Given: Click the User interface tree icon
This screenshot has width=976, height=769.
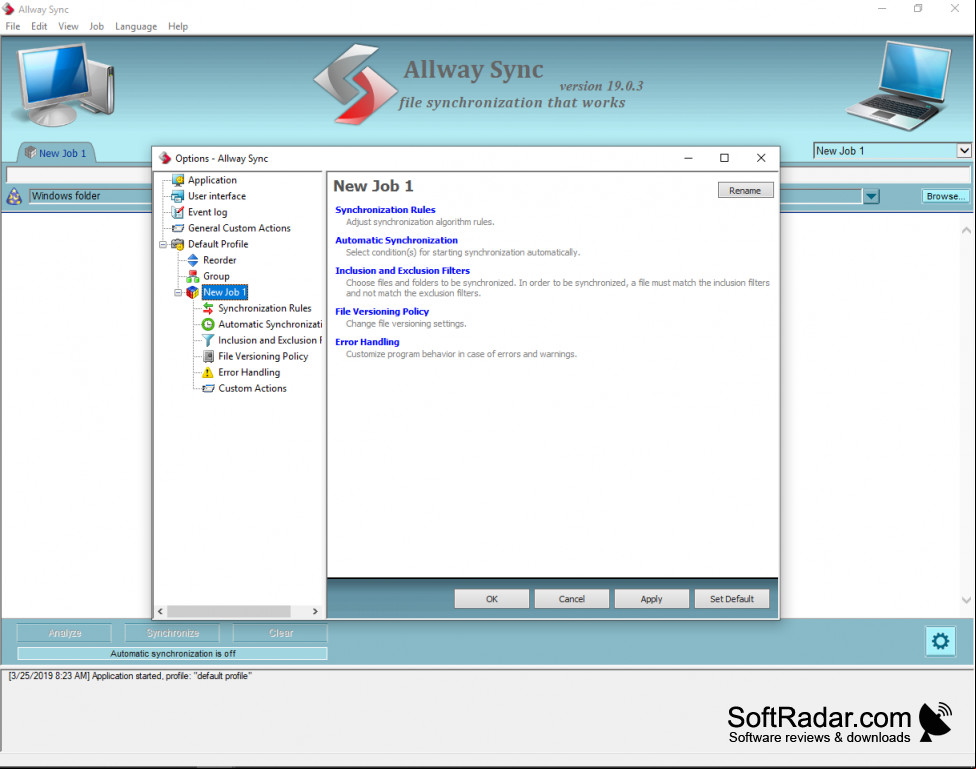Looking at the screenshot, I should coord(178,196).
